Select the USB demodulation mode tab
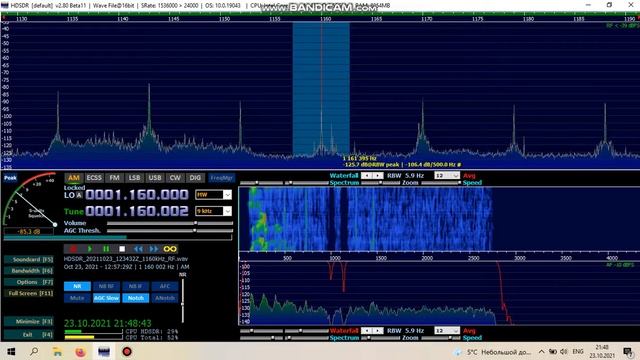This screenshot has height=360, width=640. click(x=155, y=178)
